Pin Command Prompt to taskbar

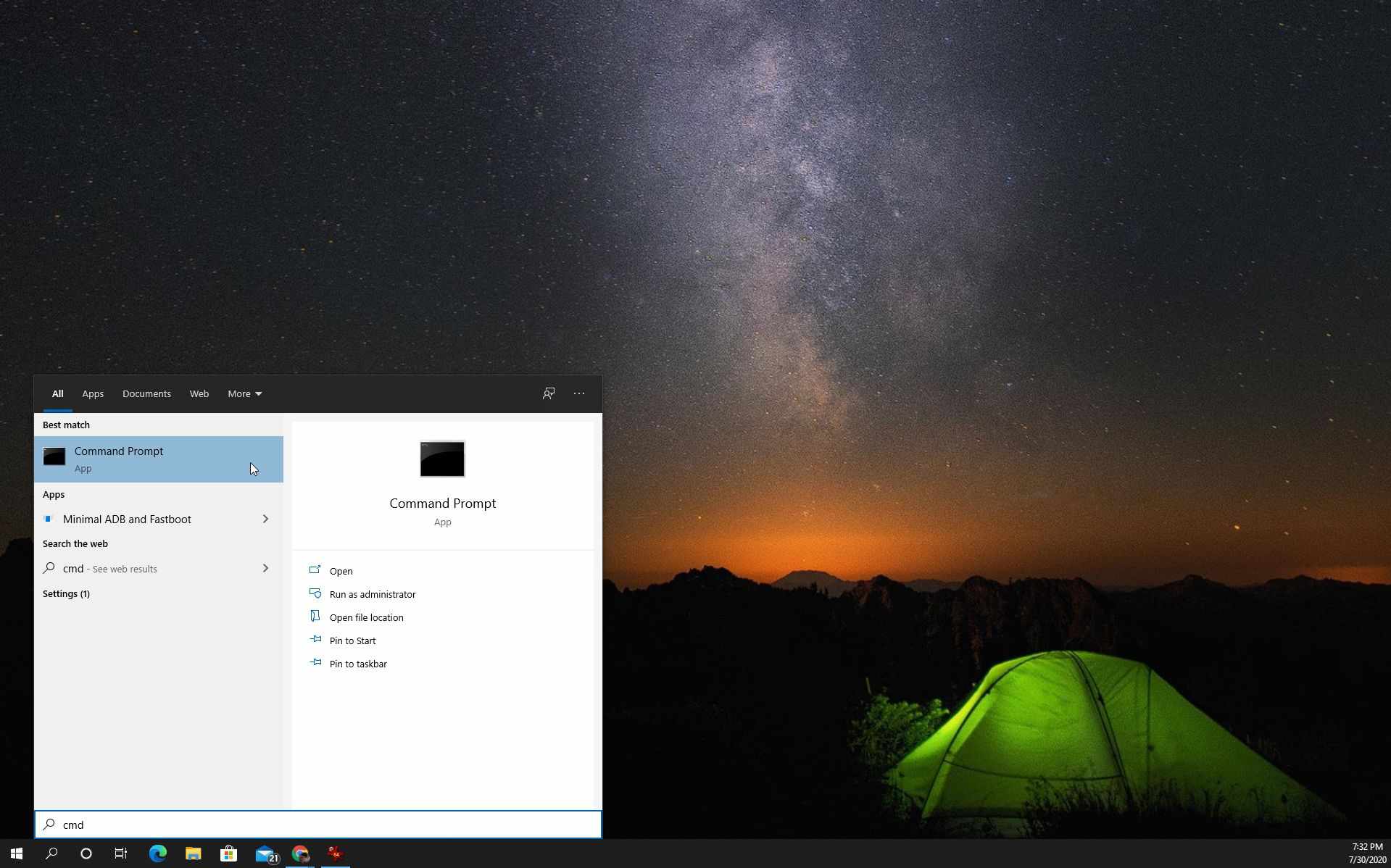click(x=358, y=664)
